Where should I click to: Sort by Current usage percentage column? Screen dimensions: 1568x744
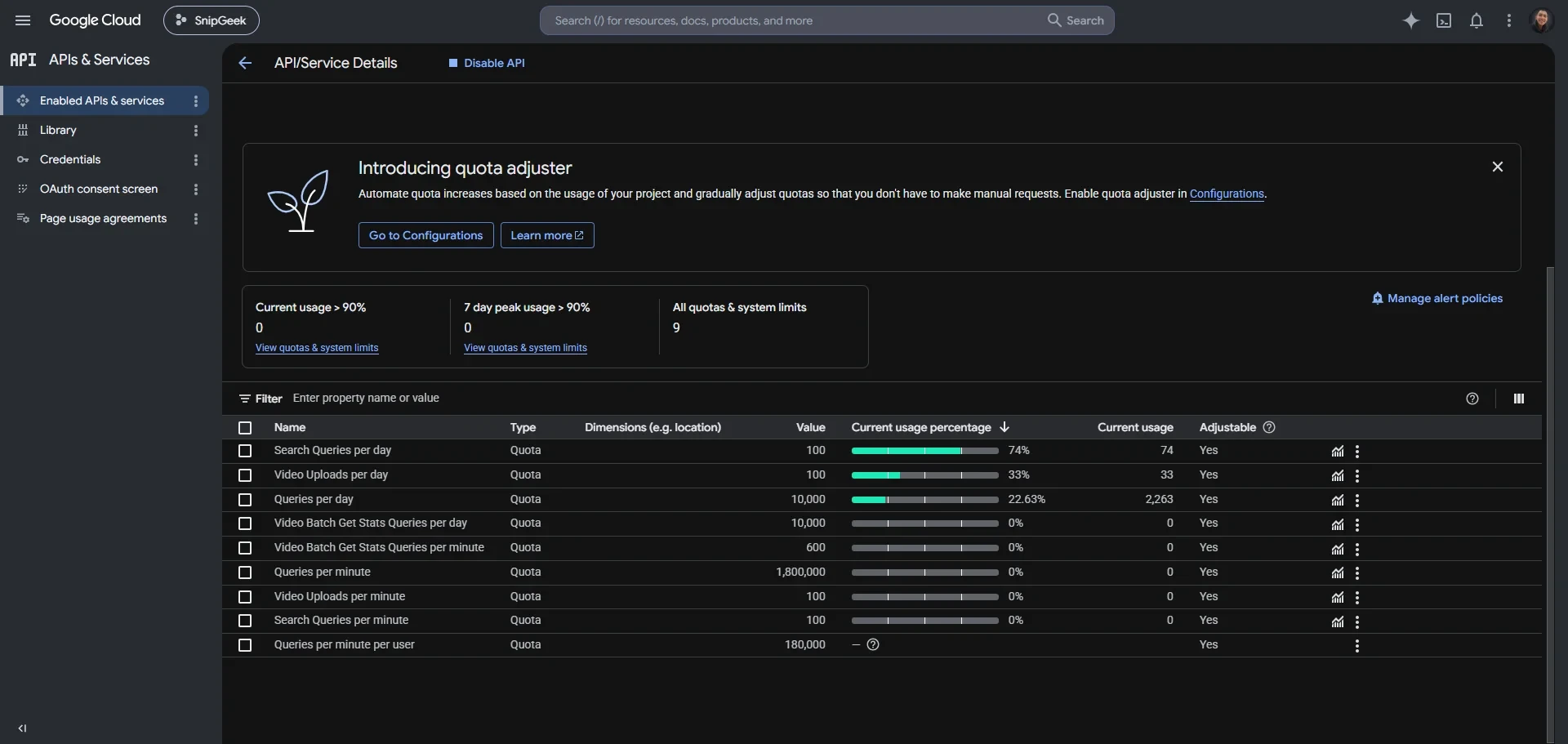click(930, 427)
